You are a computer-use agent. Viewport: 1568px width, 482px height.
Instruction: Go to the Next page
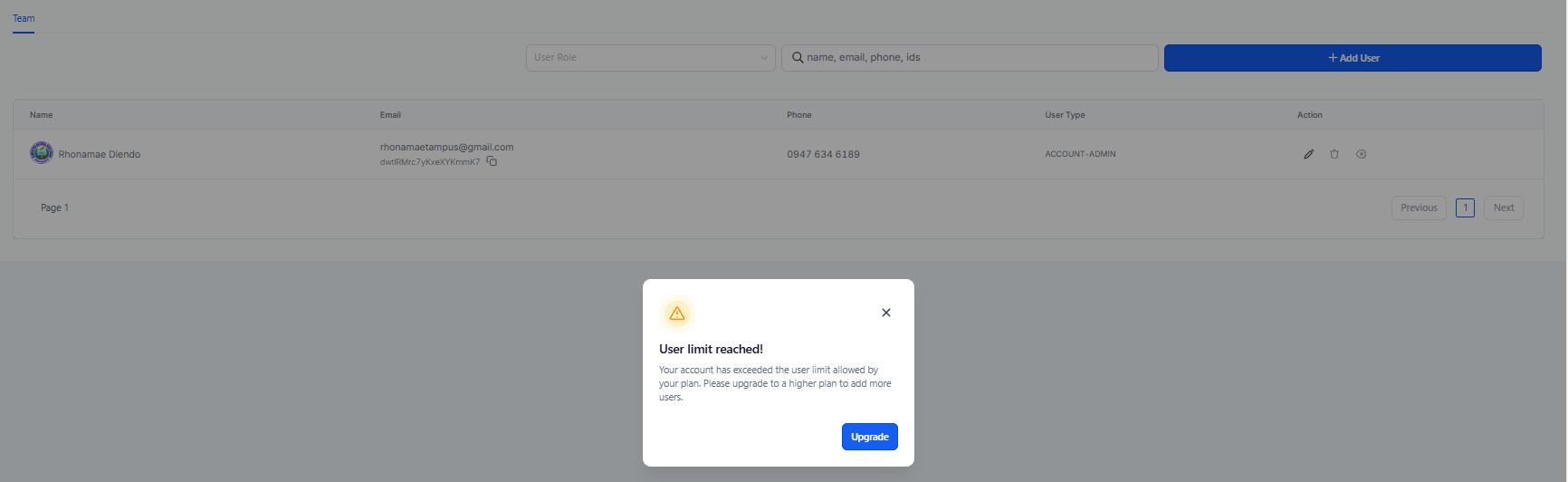pos(1503,207)
